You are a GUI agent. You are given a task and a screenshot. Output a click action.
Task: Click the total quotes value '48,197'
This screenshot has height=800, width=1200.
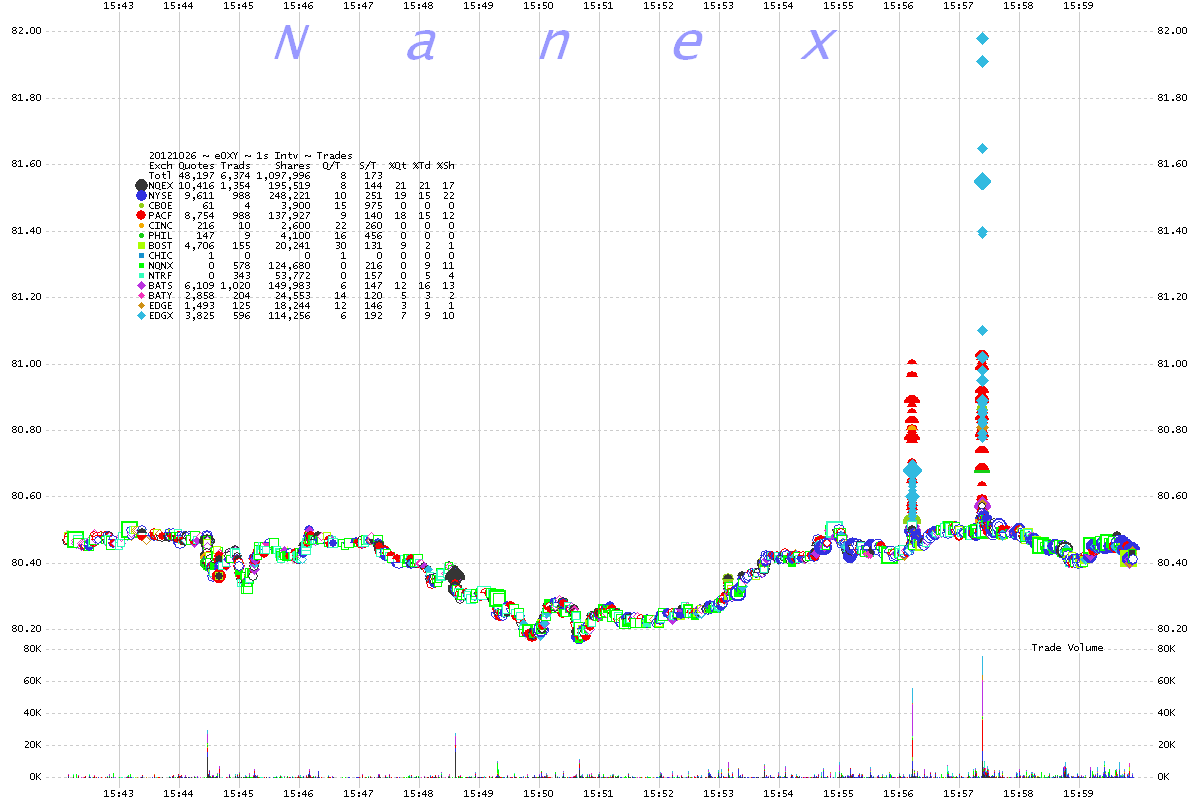pyautogui.click(x=195, y=176)
